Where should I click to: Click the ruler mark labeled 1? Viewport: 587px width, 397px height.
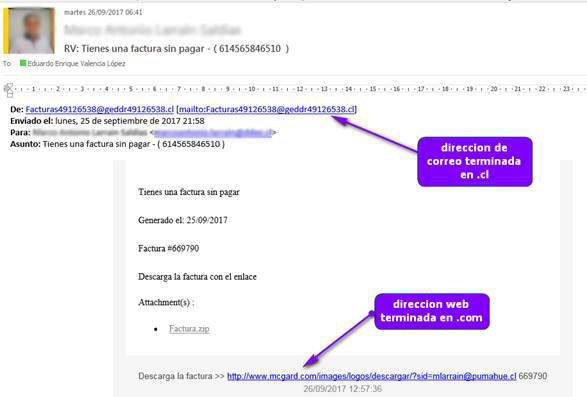coord(33,89)
